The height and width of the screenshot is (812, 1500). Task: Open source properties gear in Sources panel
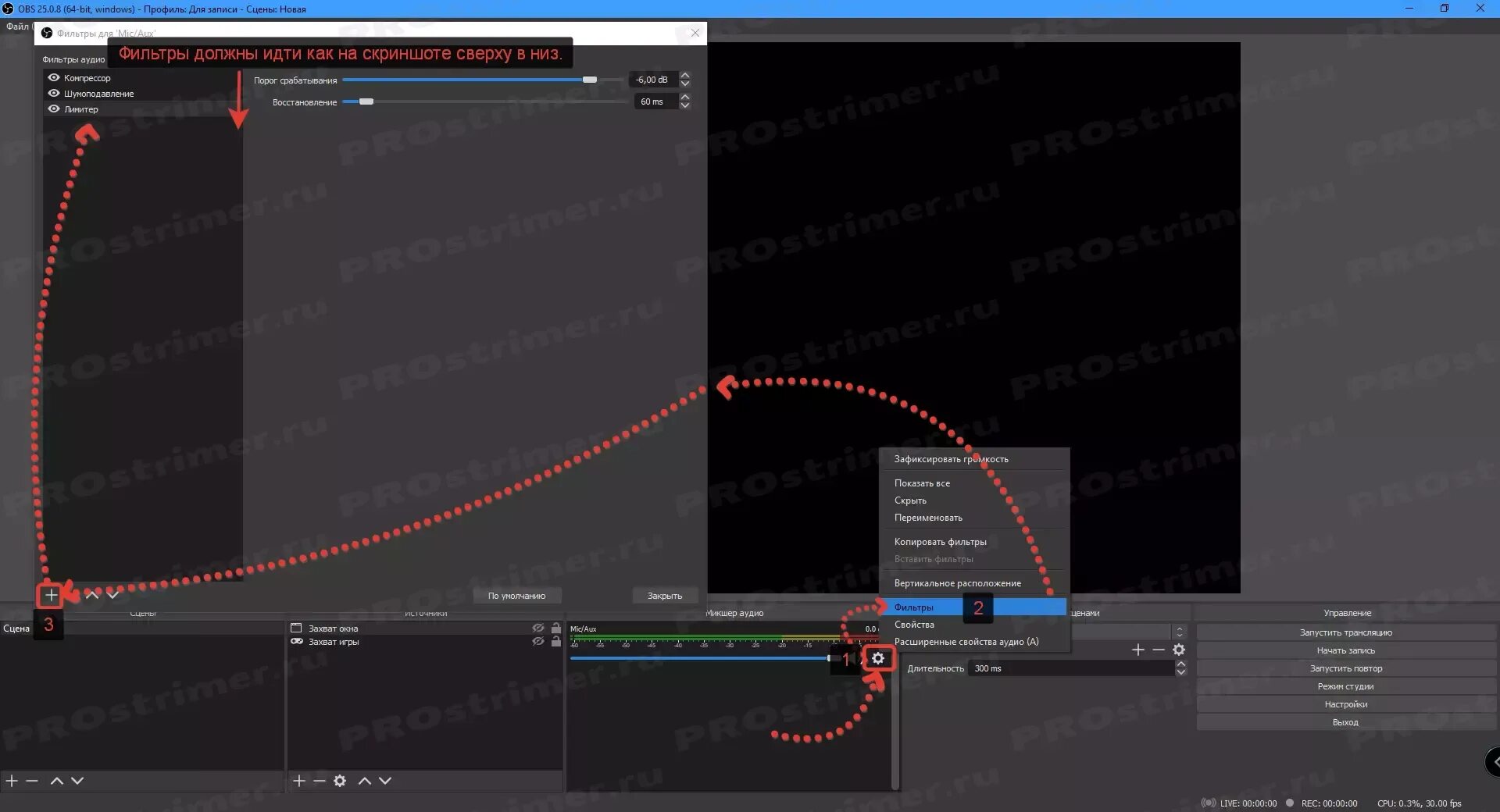click(340, 781)
